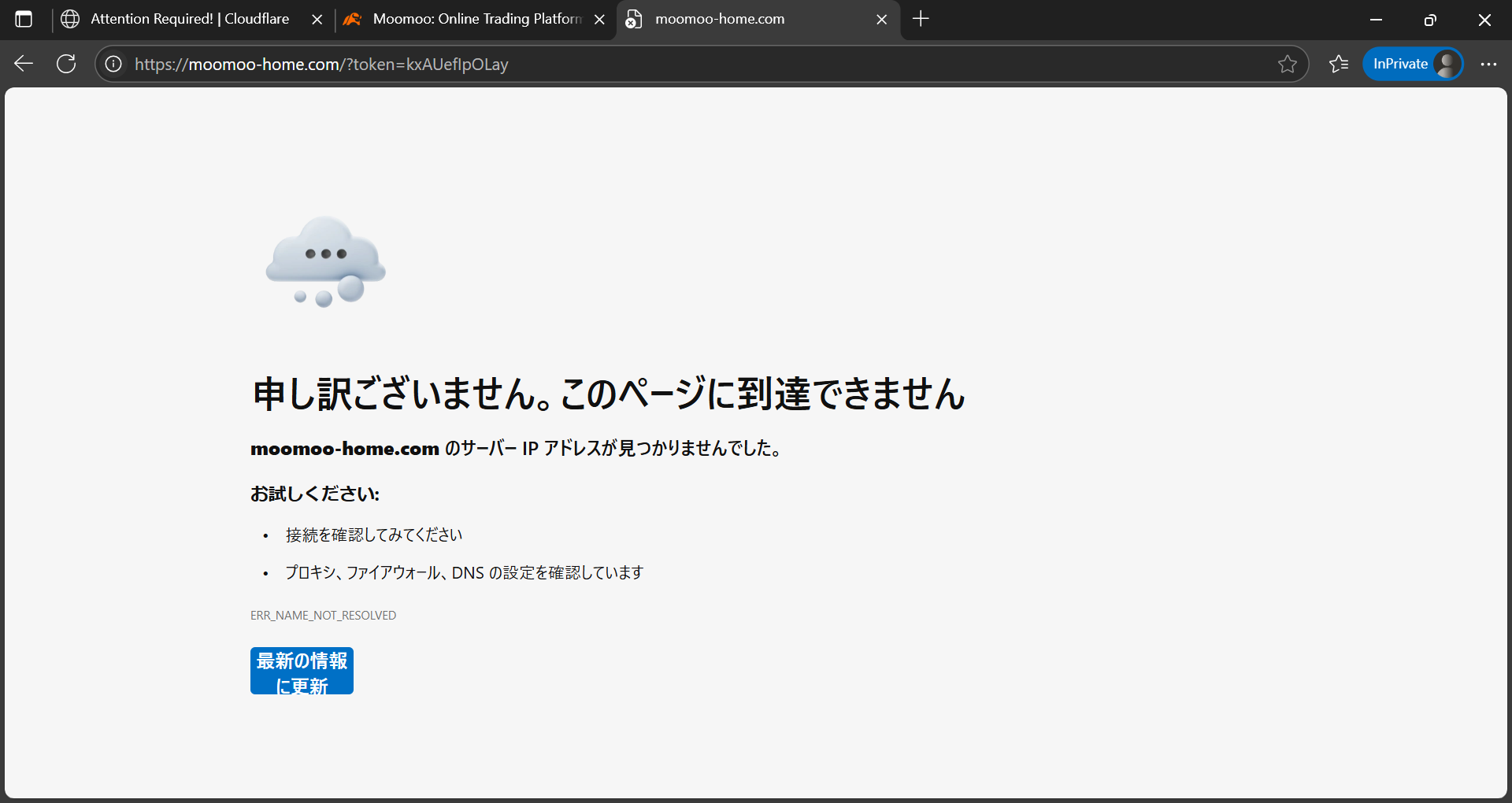
Task: Close the Moomoo Online Trading Platform tab
Action: 599,20
